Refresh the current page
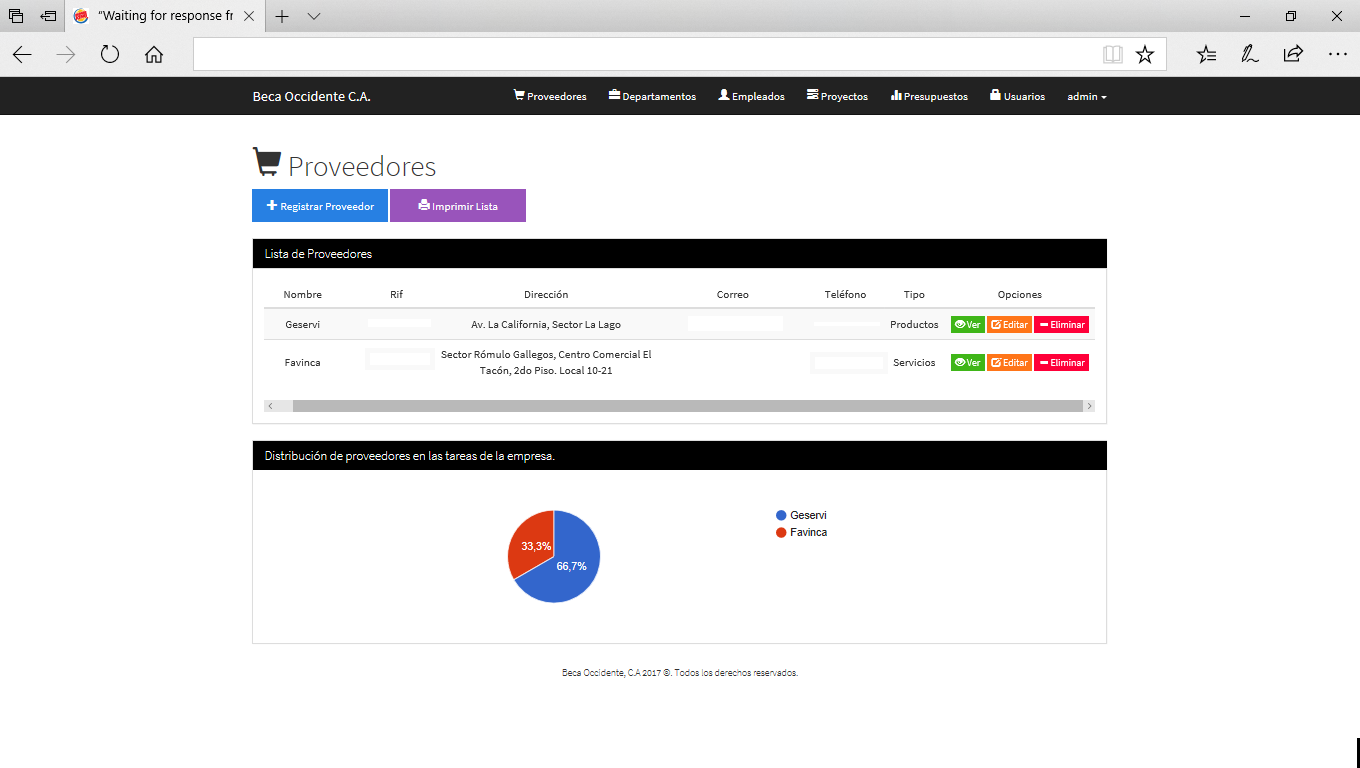The height and width of the screenshot is (768, 1360). click(x=110, y=55)
